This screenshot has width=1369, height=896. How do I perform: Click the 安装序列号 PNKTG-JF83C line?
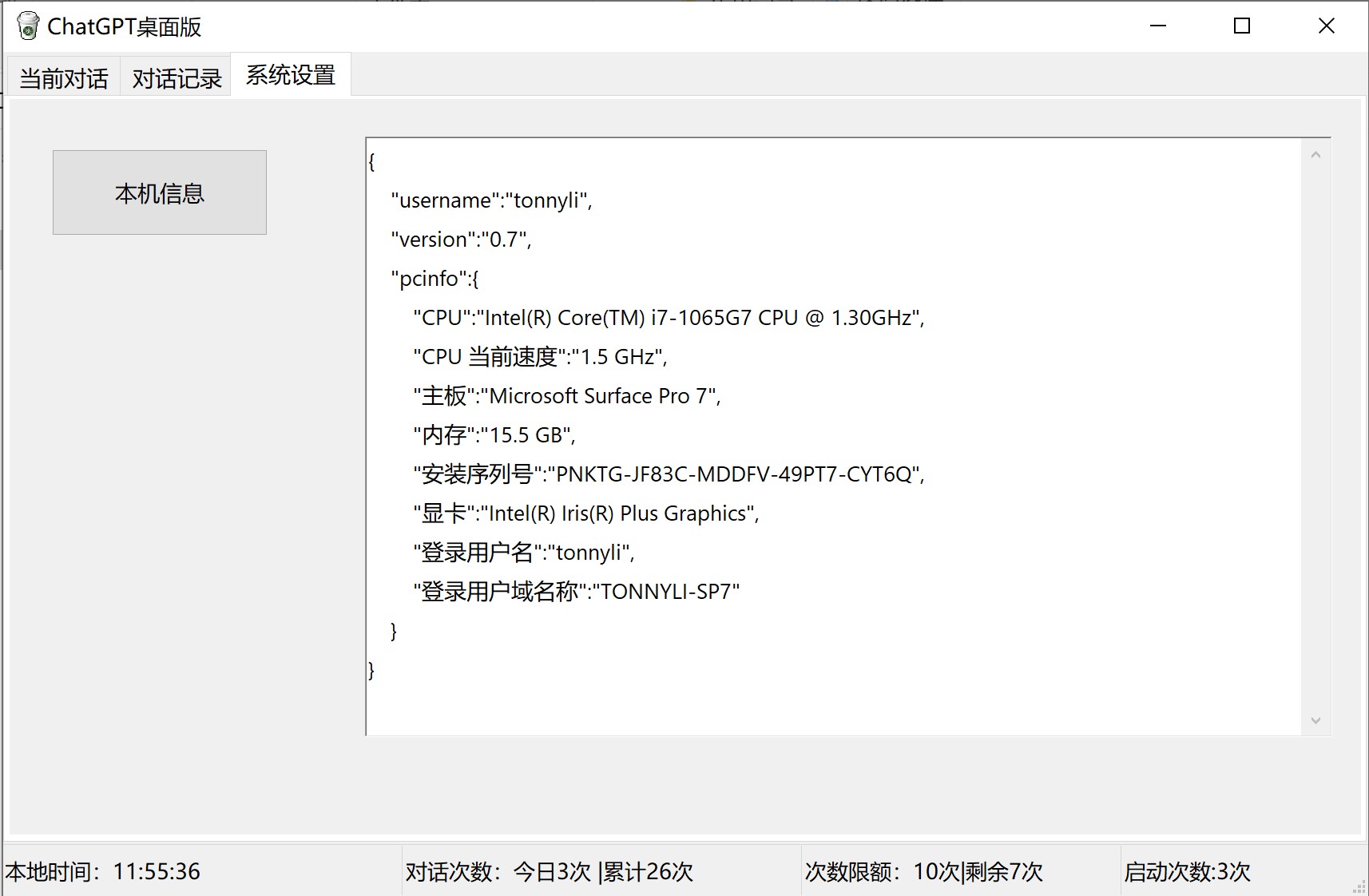669,474
